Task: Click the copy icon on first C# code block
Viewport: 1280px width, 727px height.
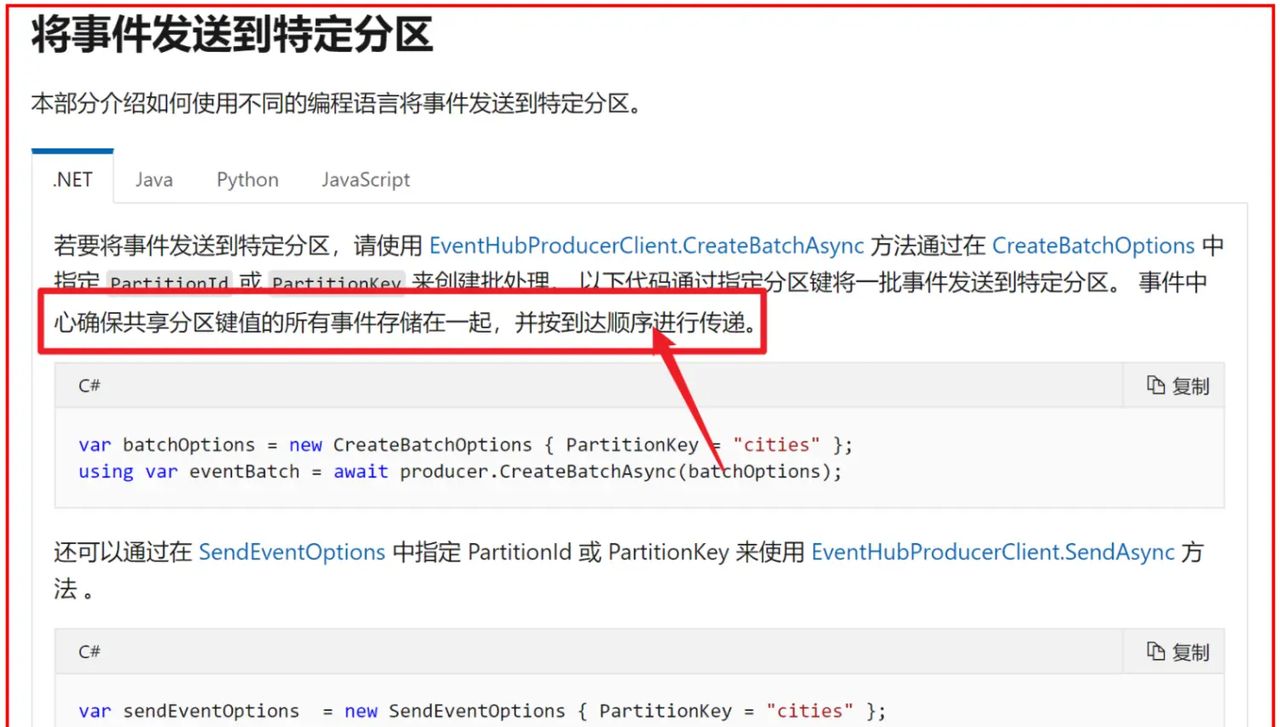Action: [1156, 385]
